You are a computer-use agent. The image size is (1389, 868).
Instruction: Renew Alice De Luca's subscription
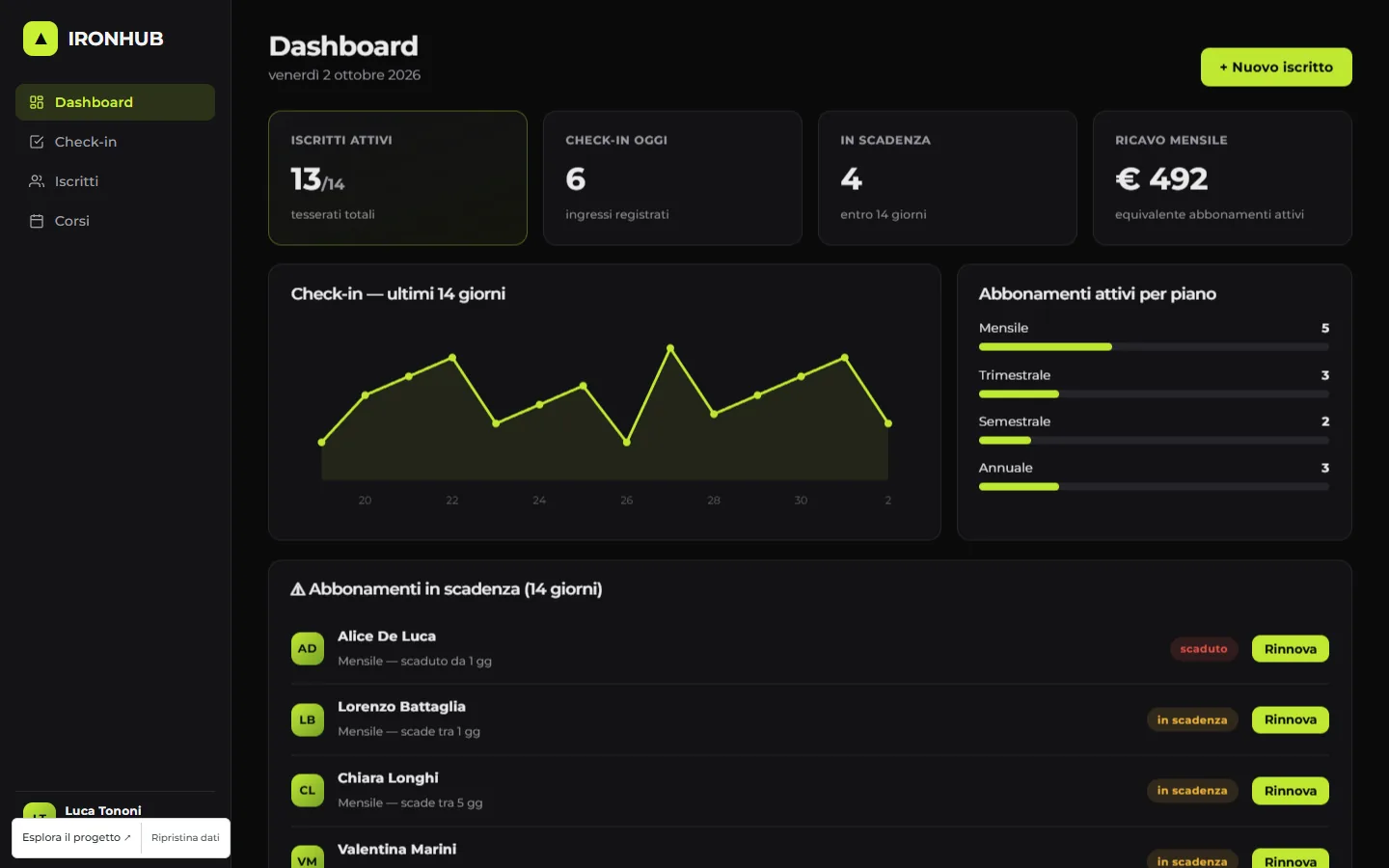(x=1291, y=649)
